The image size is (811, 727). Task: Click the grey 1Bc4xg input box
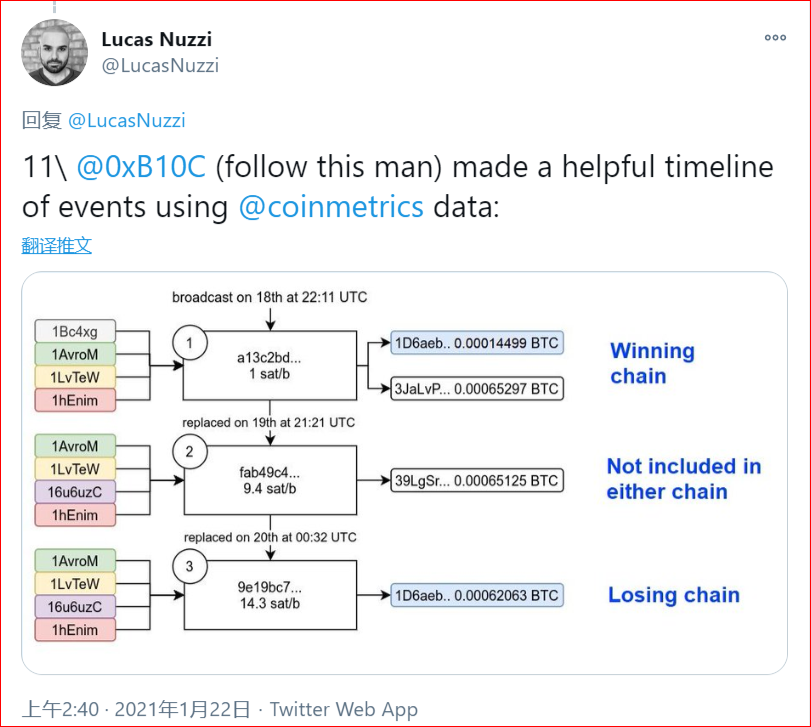click(75, 331)
